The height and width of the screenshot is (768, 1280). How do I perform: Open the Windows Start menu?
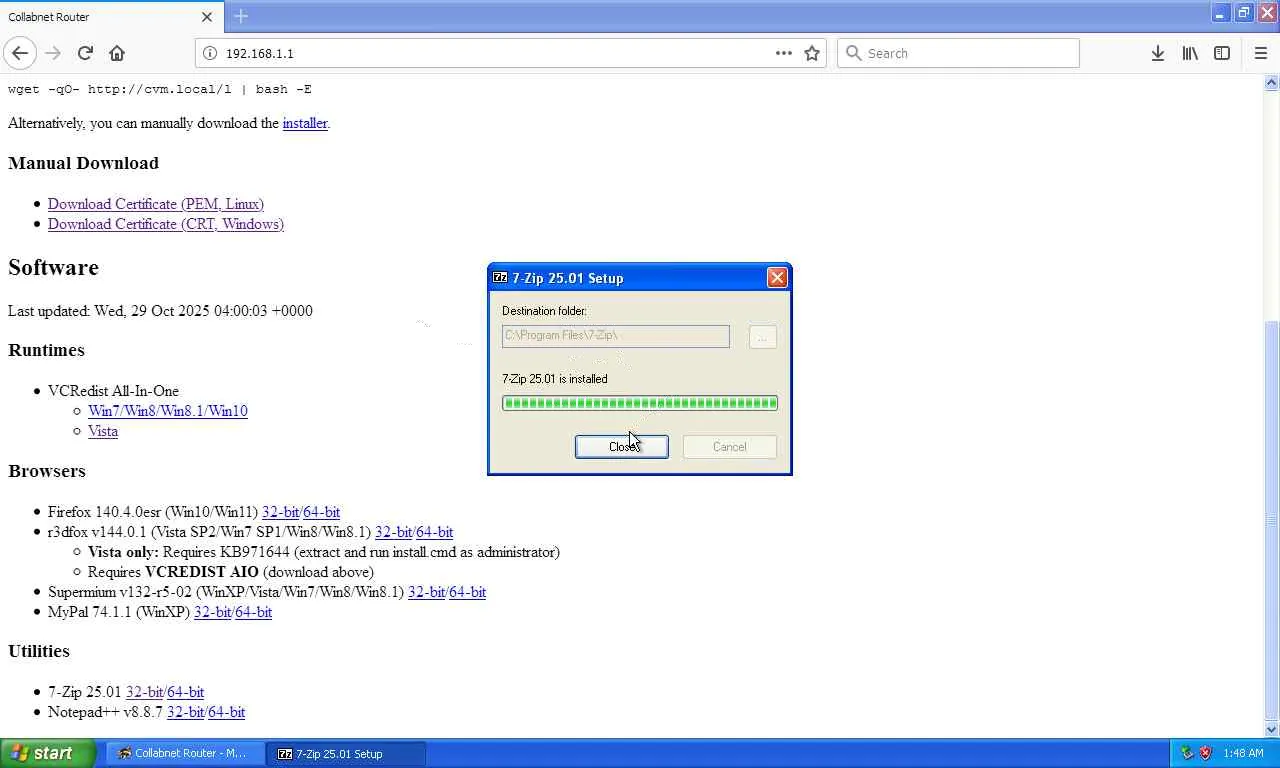click(x=47, y=754)
